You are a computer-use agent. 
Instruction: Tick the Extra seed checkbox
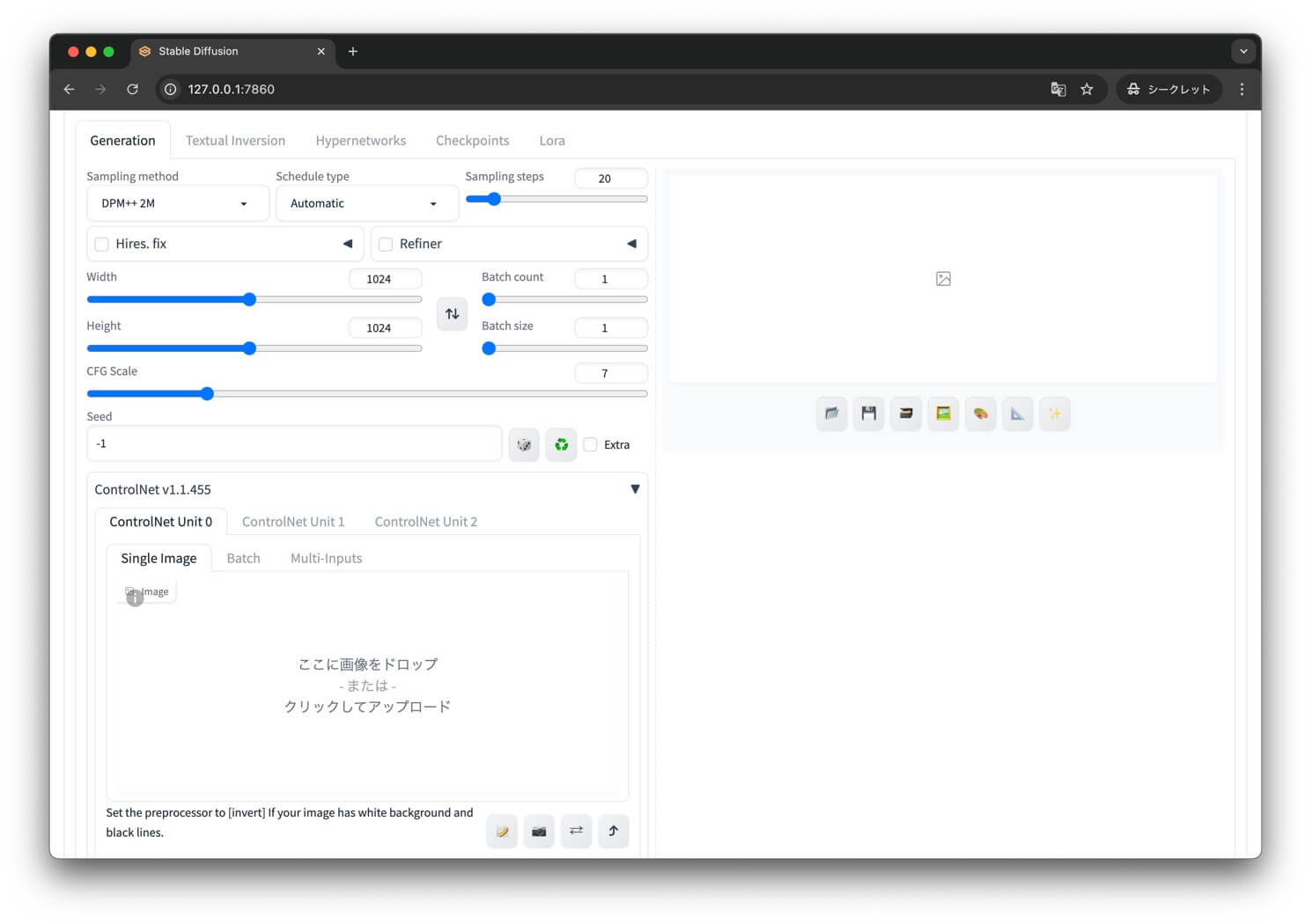591,444
